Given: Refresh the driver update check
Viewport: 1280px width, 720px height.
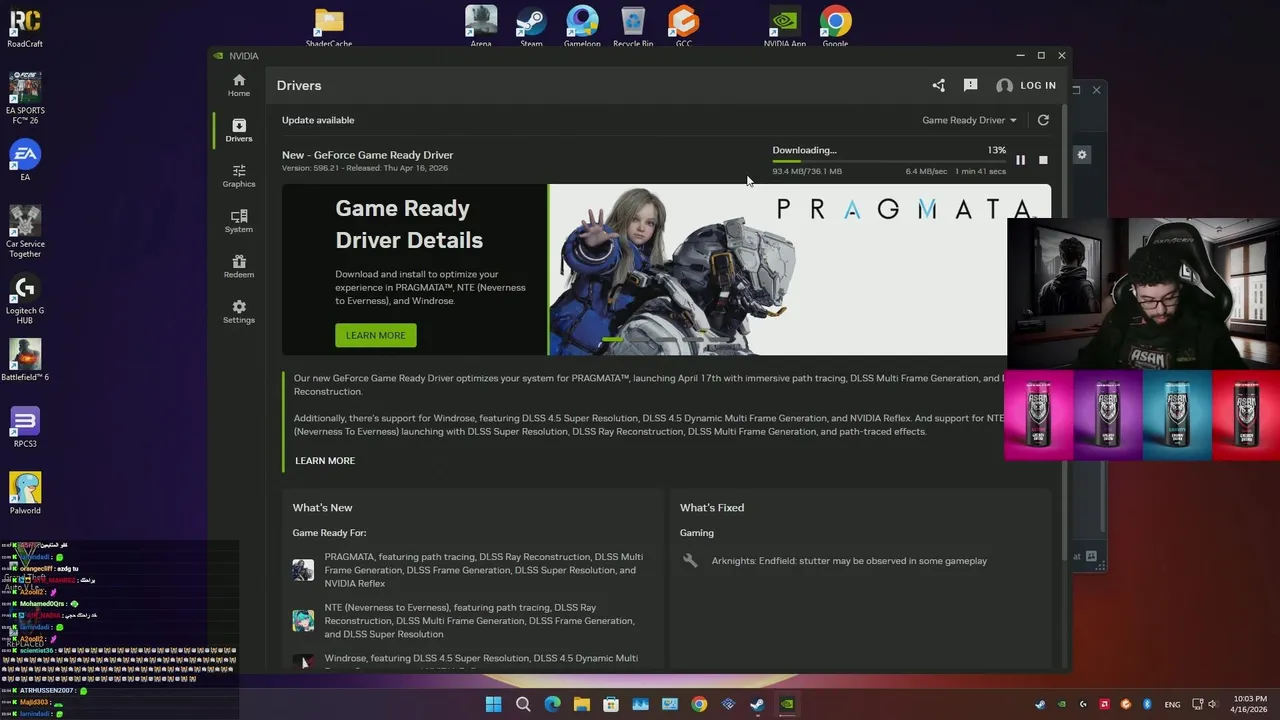Looking at the screenshot, I should 1043,120.
